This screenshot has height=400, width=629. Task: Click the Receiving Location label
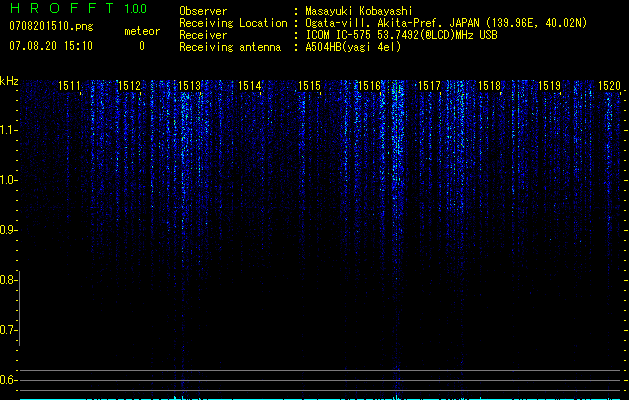pos(233,23)
